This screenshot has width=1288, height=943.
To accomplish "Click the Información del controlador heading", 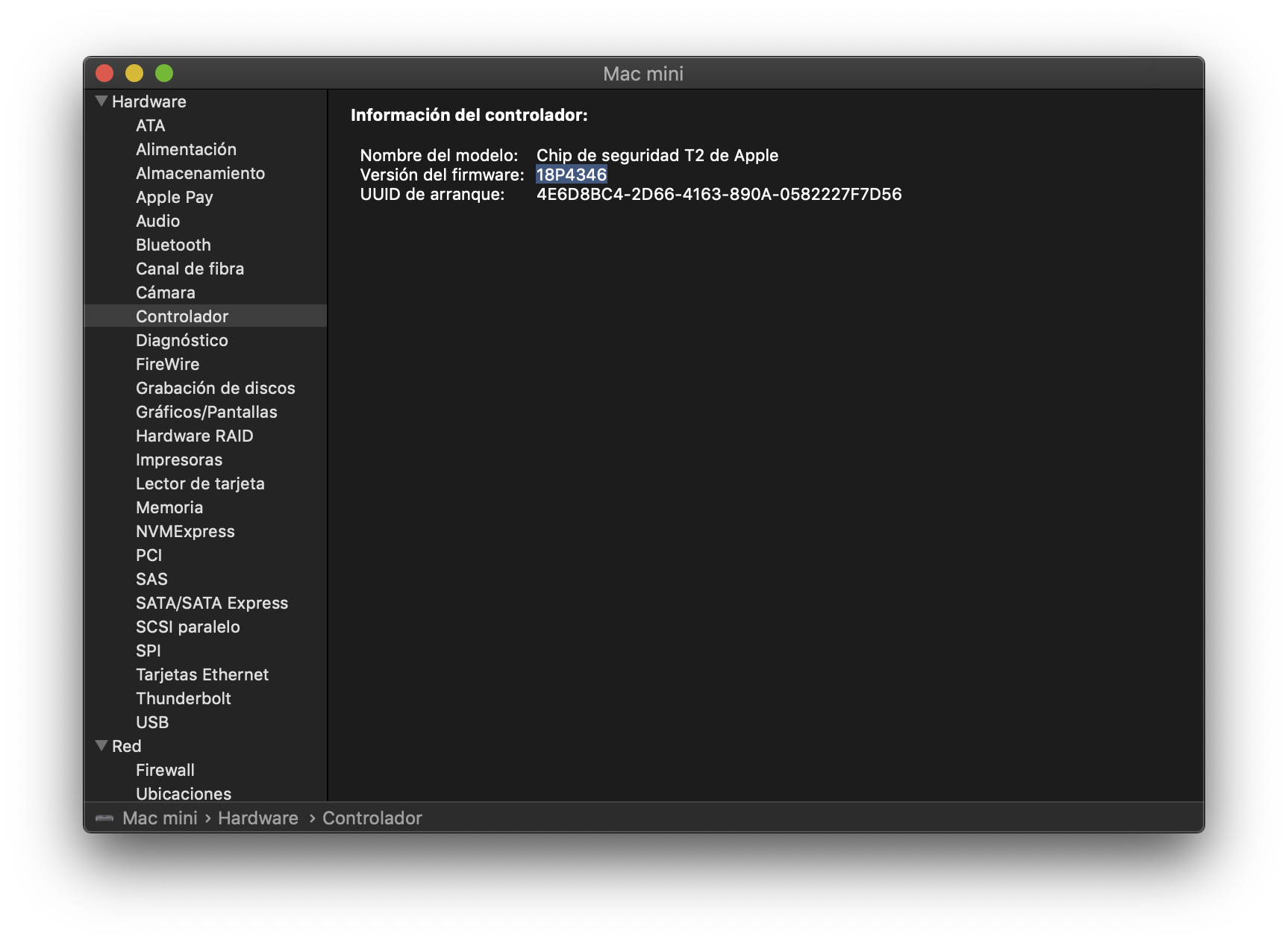I will click(x=469, y=115).
